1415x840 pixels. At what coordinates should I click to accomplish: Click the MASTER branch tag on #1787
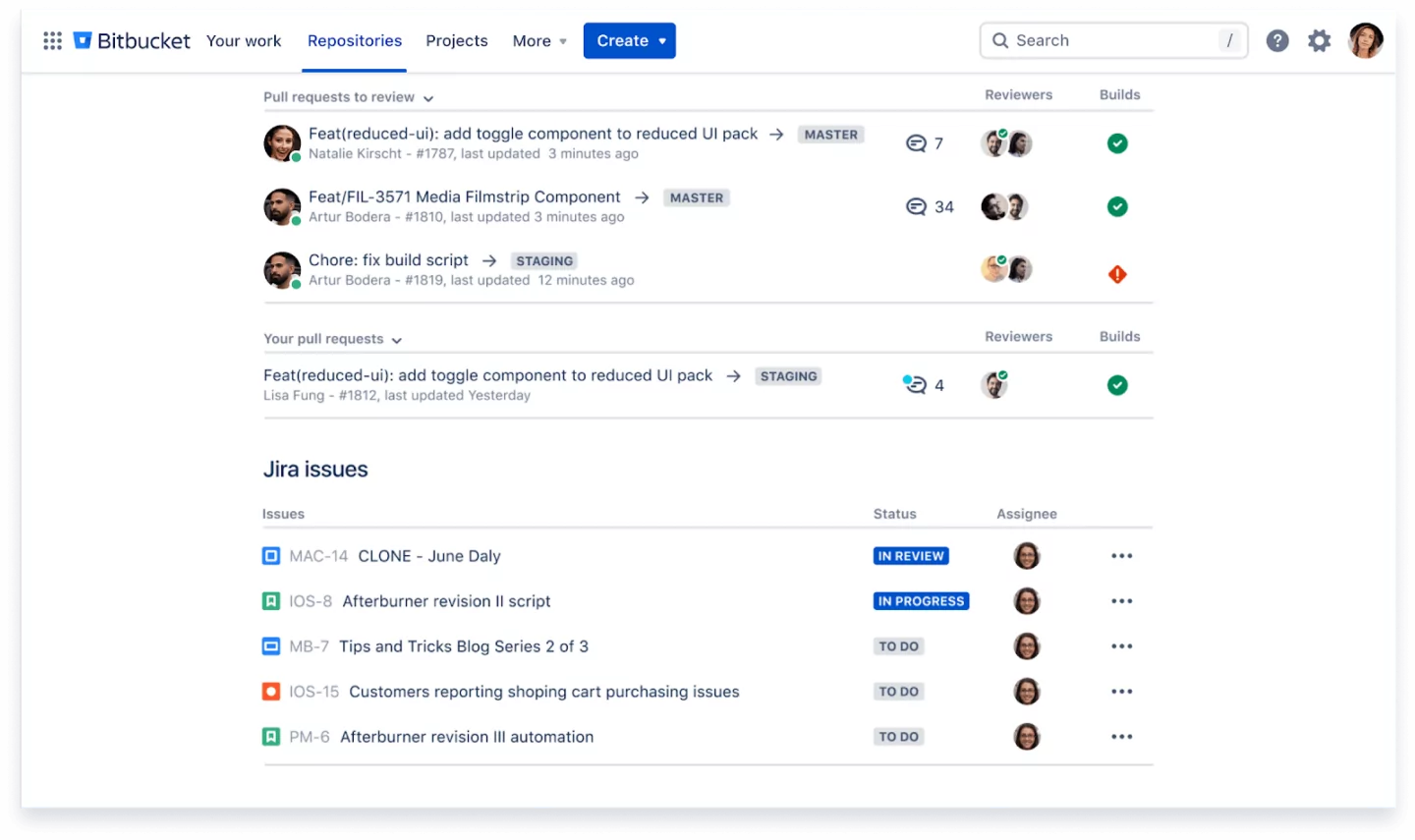tap(830, 135)
